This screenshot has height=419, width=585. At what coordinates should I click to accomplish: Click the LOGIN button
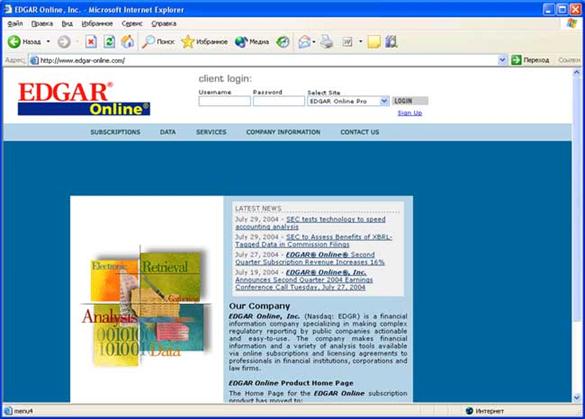click(410, 101)
